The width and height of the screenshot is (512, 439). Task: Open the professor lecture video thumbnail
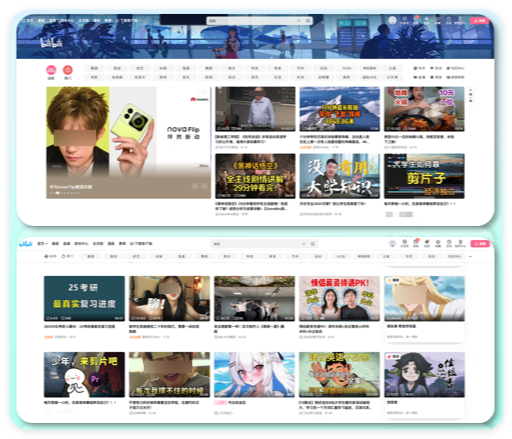coord(255,109)
